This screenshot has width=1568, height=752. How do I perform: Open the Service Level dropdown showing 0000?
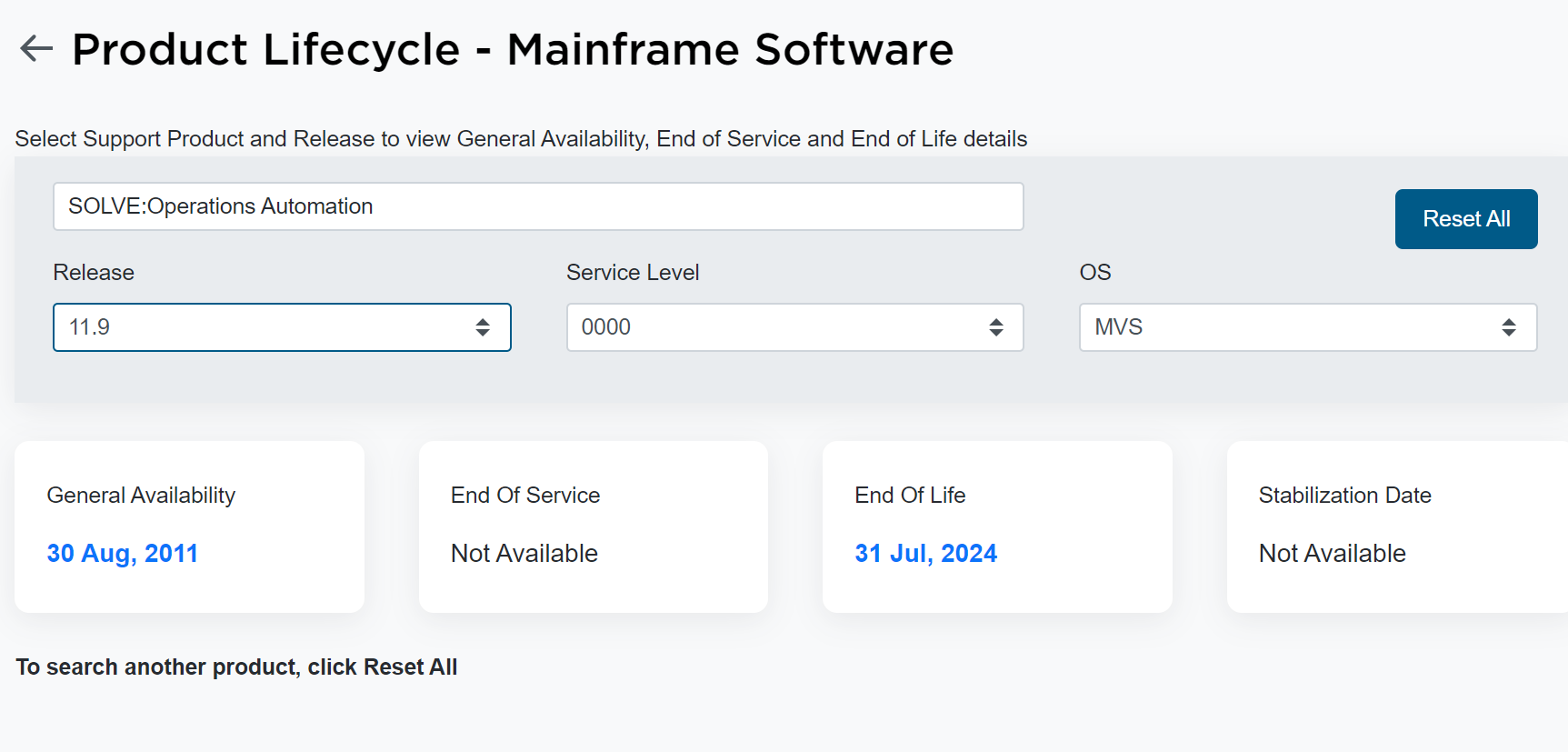[795, 327]
